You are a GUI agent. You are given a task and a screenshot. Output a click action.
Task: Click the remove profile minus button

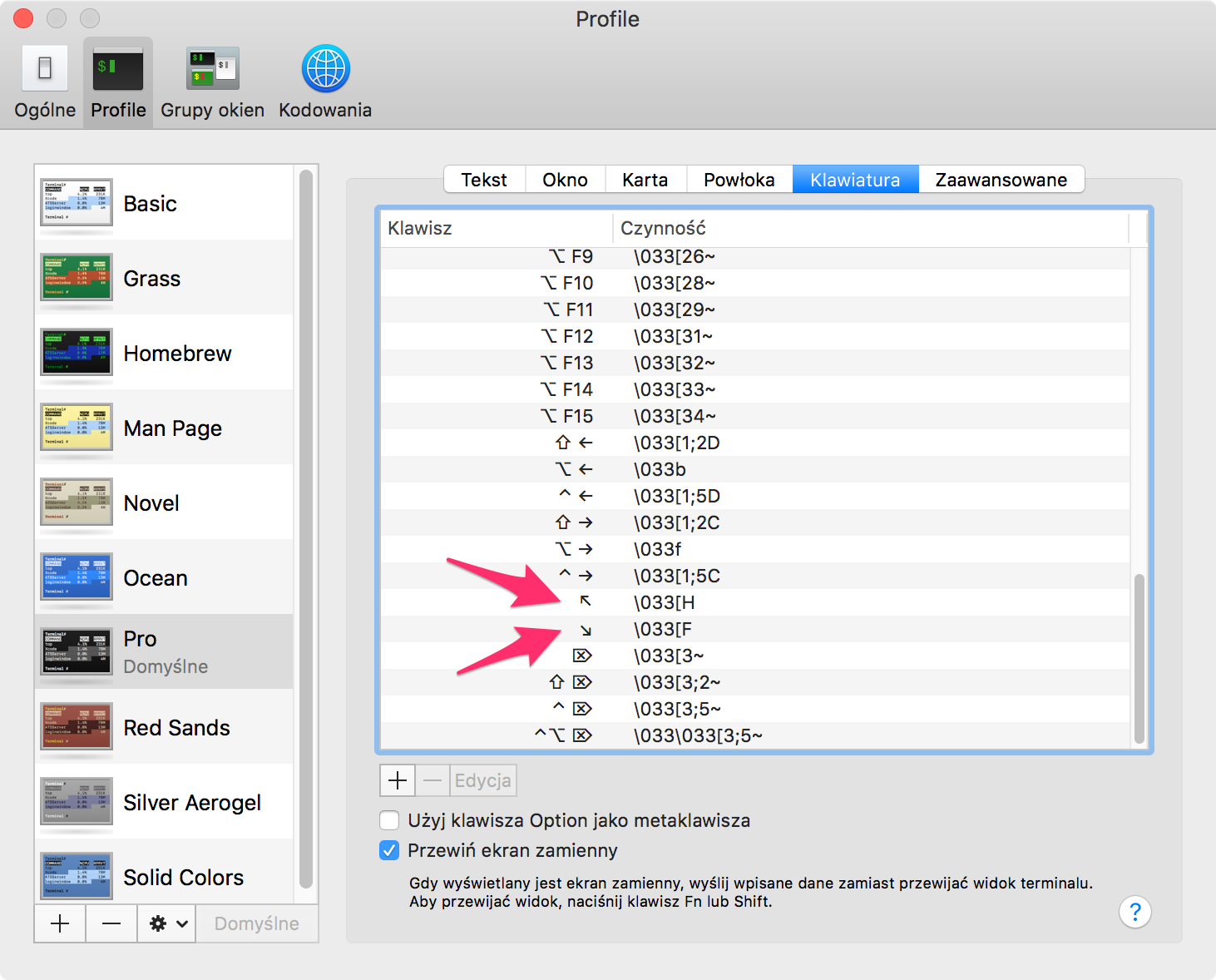pos(111,923)
